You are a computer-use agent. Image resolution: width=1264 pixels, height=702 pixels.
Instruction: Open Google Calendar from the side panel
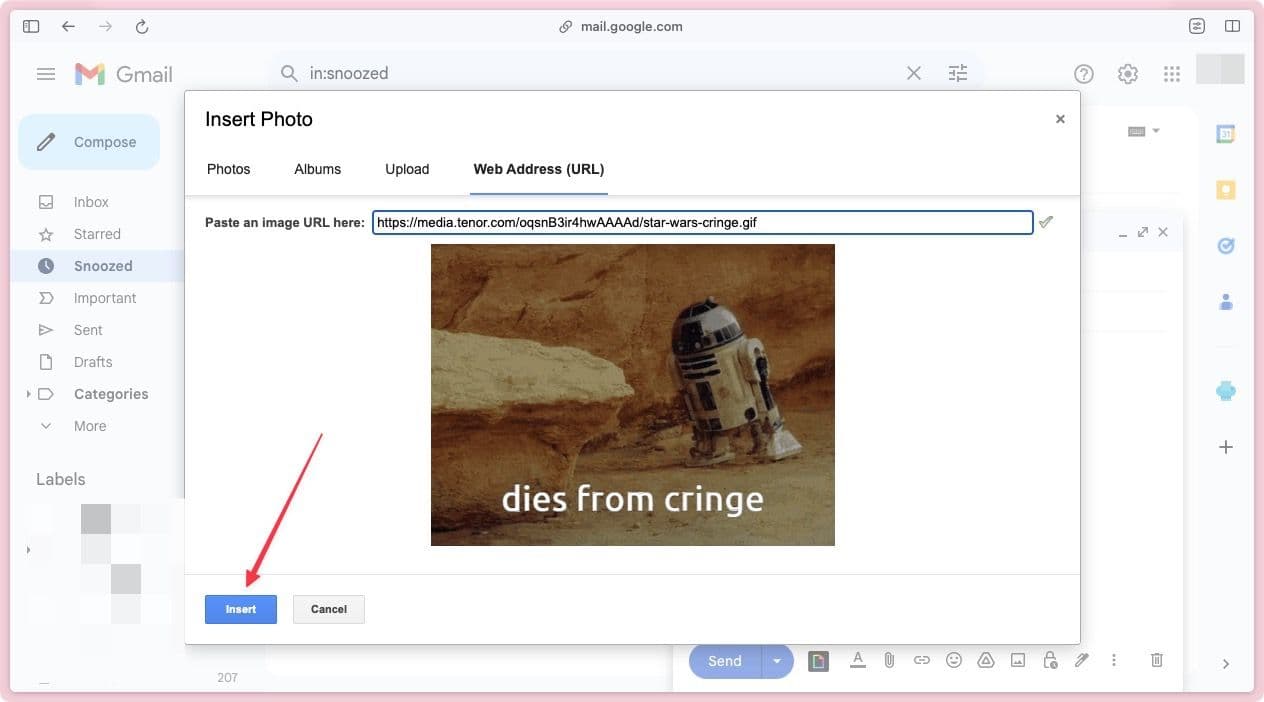pyautogui.click(x=1226, y=133)
